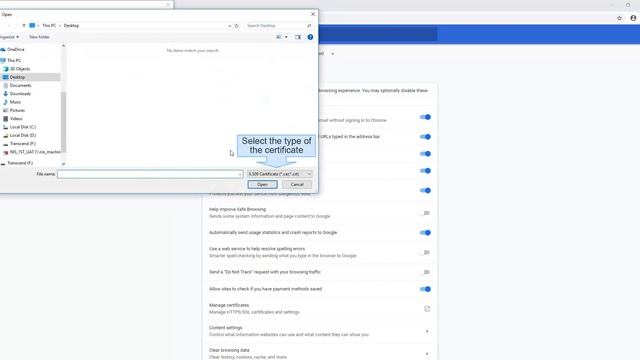Click the blue Help question mark icon
The image size is (640, 360).
(x=310, y=37)
